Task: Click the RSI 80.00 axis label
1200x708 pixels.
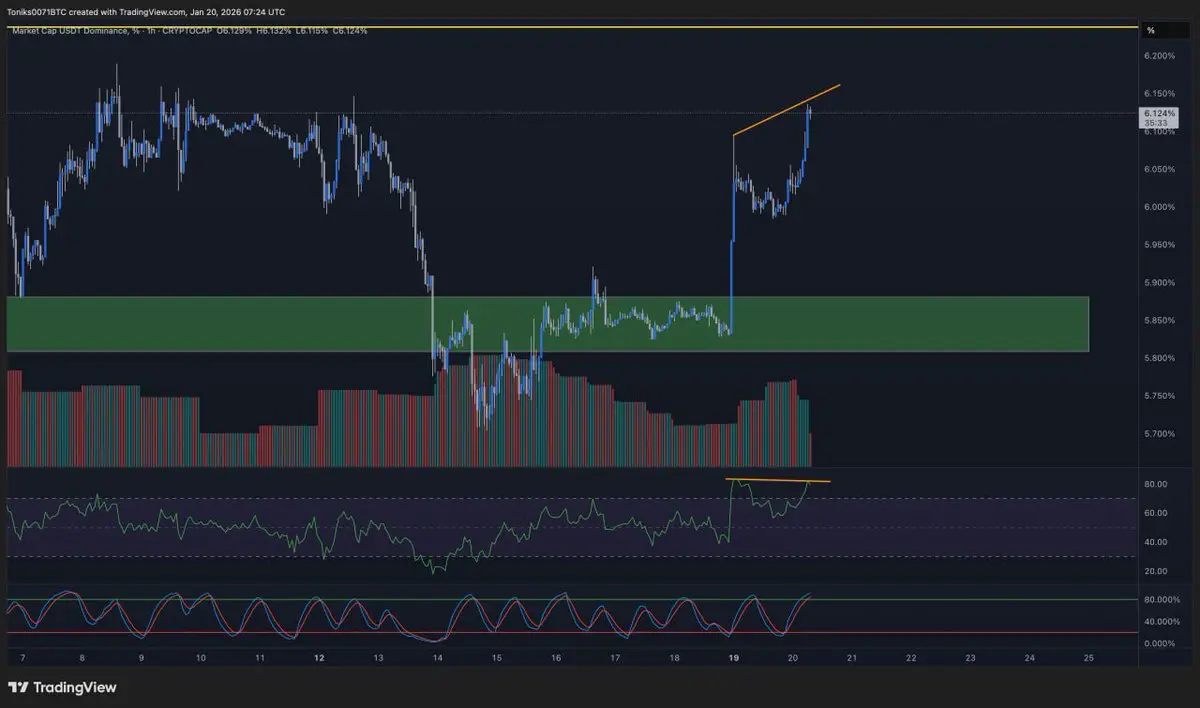Action: [x=1157, y=485]
